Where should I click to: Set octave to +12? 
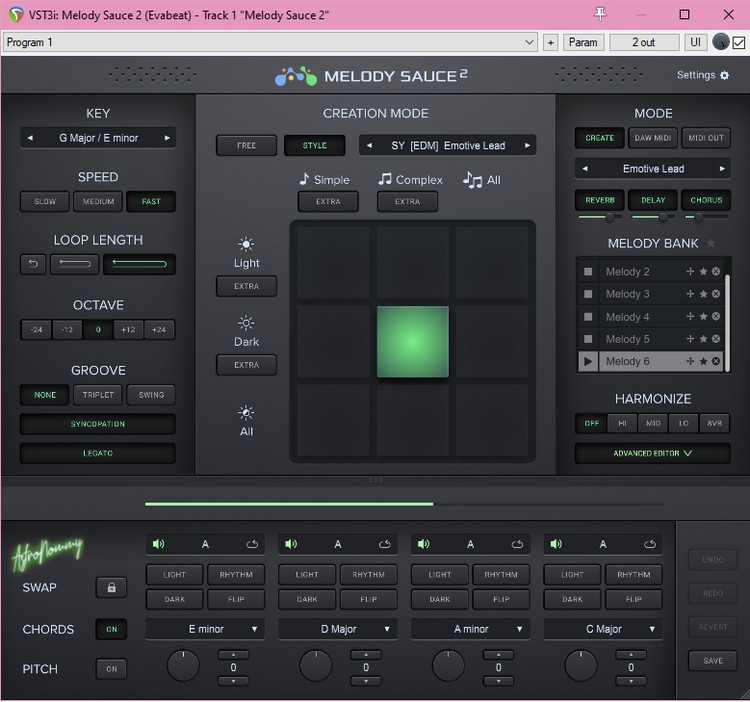pyautogui.click(x=128, y=329)
